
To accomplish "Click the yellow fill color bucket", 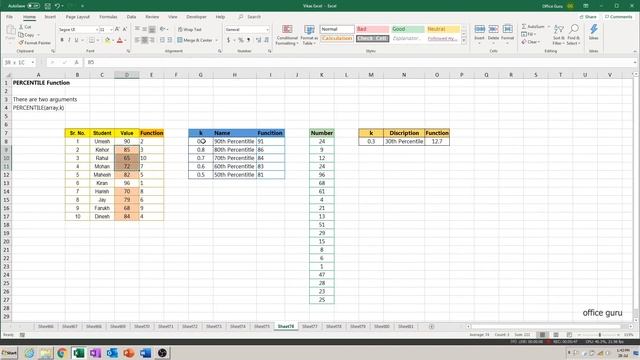I will point(107,40).
